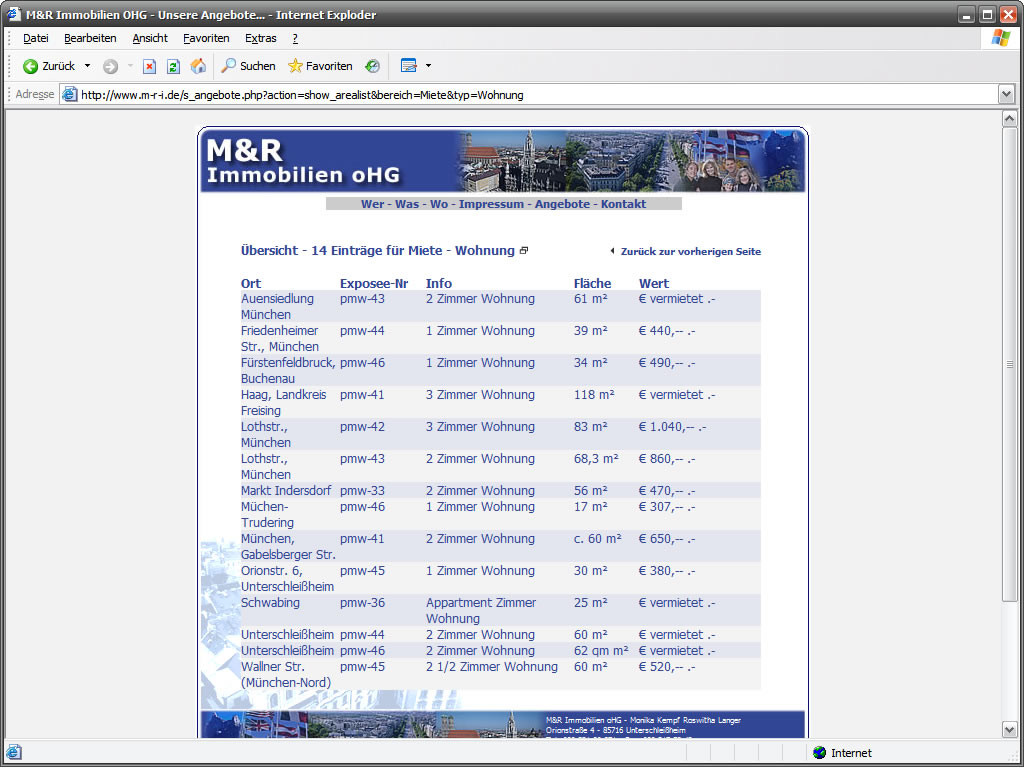This screenshot has width=1024, height=768.
Task: Open the Suchen search tool
Action: click(x=248, y=66)
